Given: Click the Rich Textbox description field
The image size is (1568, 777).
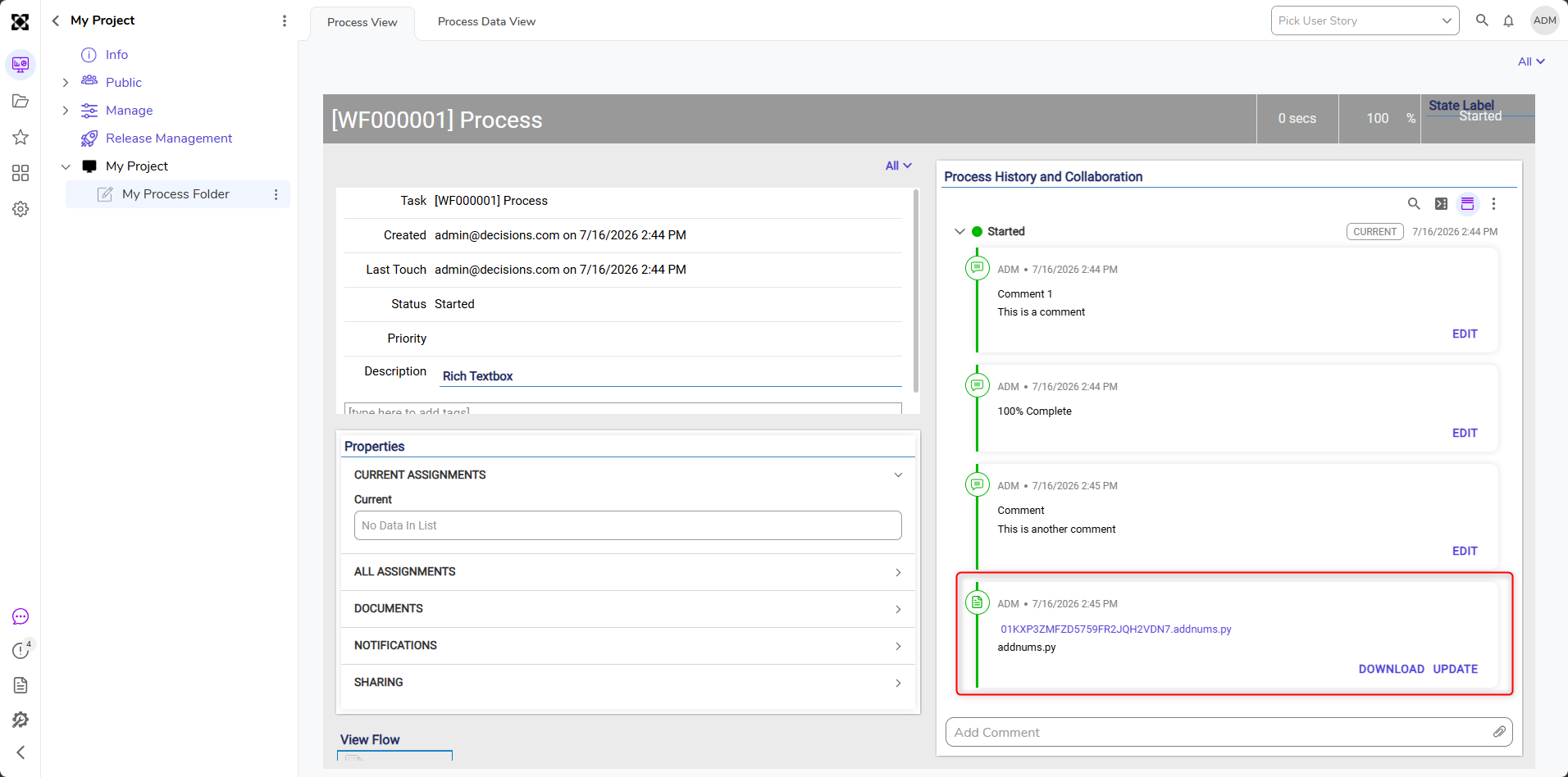Looking at the screenshot, I should pyautogui.click(x=672, y=376).
